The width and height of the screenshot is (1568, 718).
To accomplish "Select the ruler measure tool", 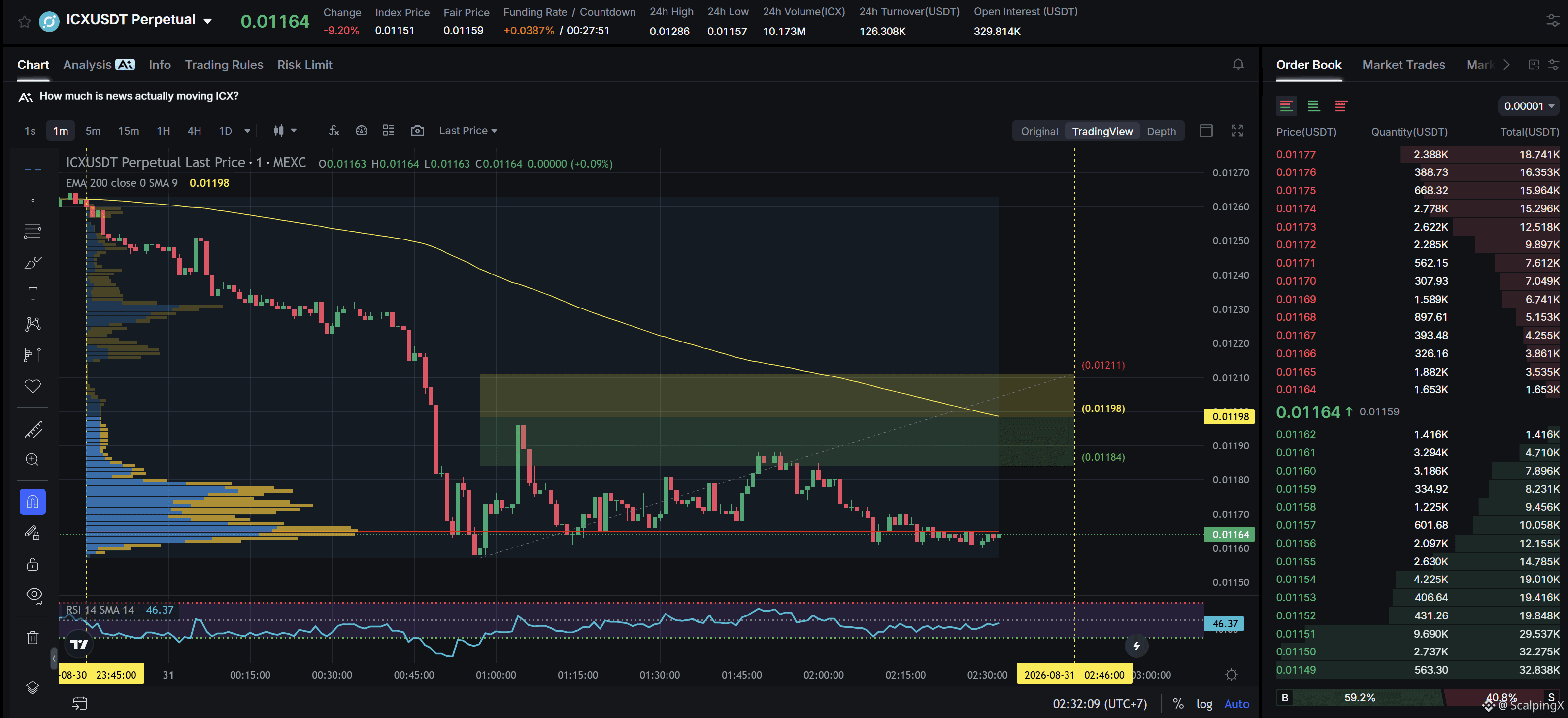I will tap(33, 430).
